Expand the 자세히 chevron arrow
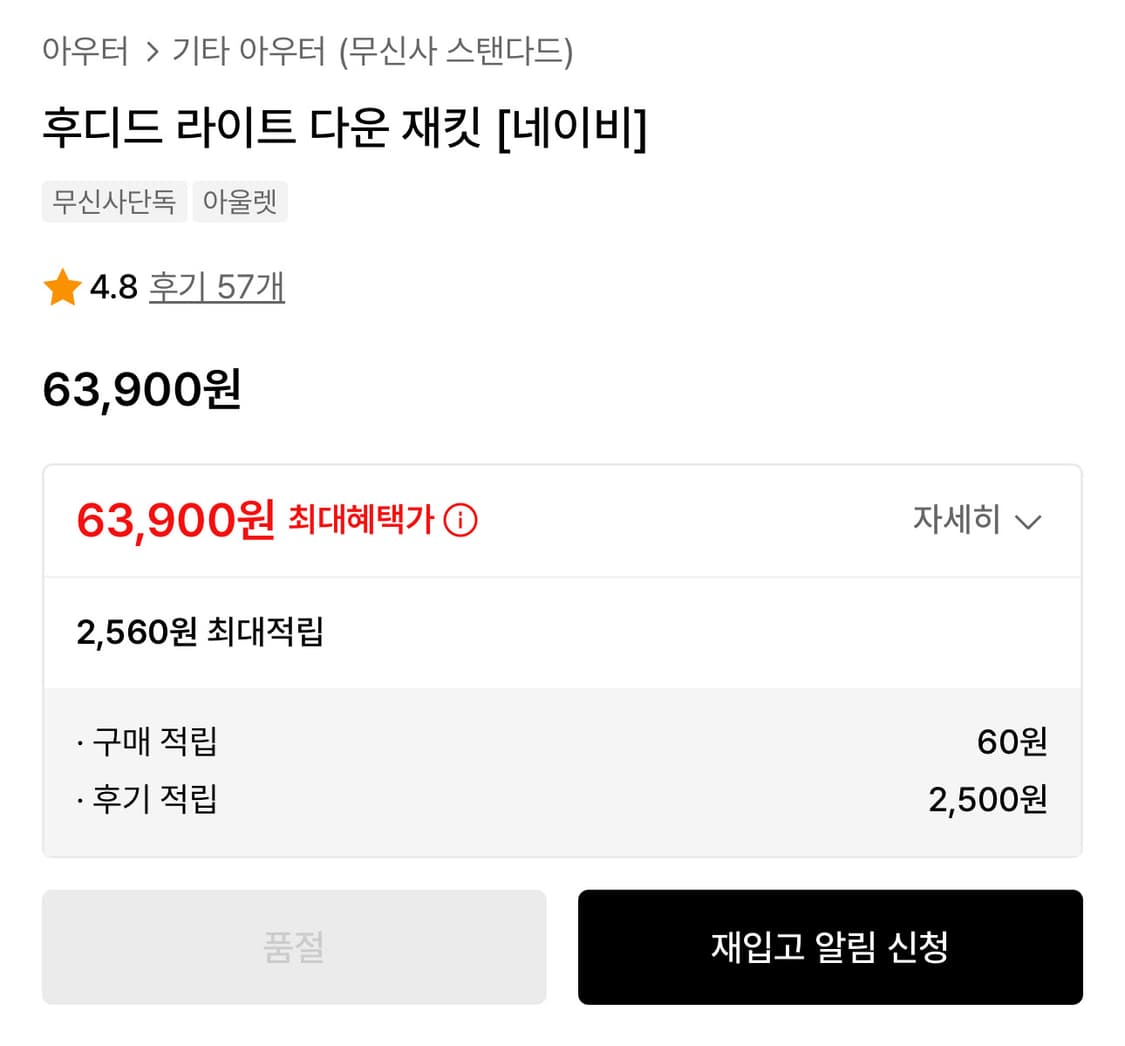This screenshot has height=1046, width=1125. [x=1028, y=522]
